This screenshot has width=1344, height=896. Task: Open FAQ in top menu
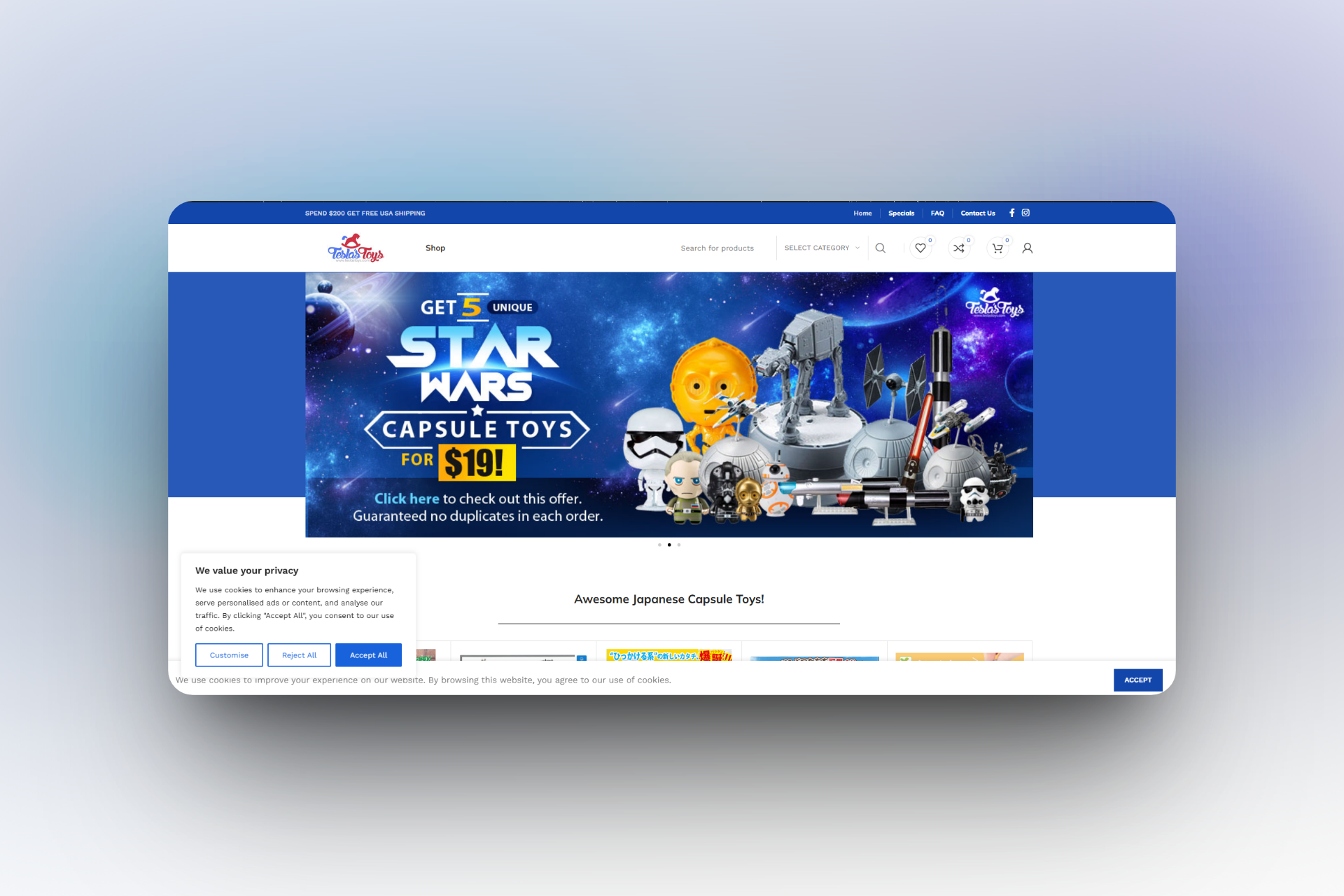coord(937,213)
